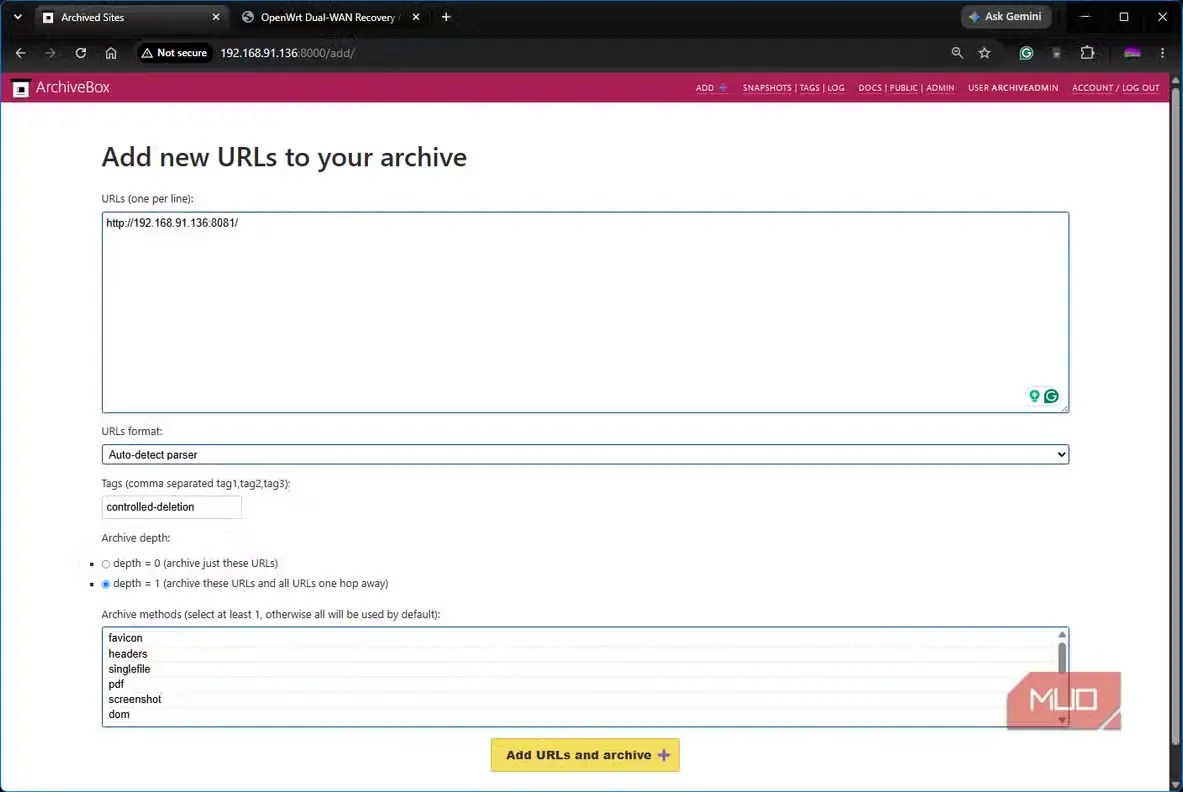Expand the URLs format dropdown
Viewport: 1183px width, 792px height.
point(585,454)
